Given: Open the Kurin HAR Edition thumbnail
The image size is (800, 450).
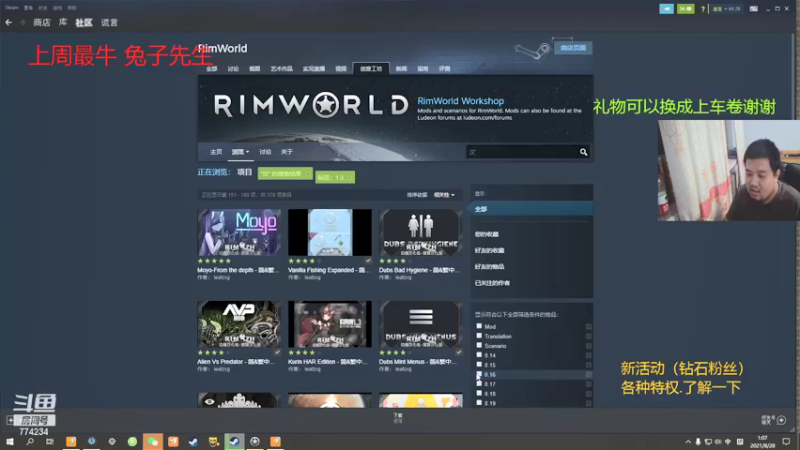Looking at the screenshot, I should coord(330,324).
